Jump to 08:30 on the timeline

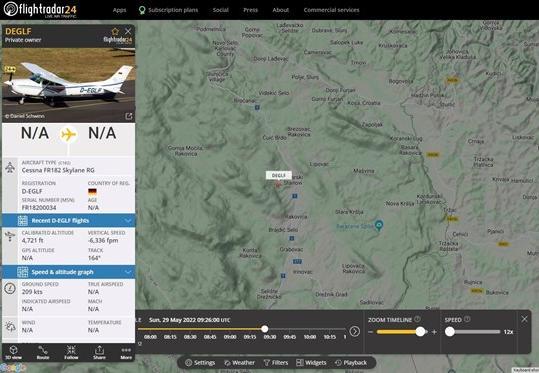(x=190, y=337)
